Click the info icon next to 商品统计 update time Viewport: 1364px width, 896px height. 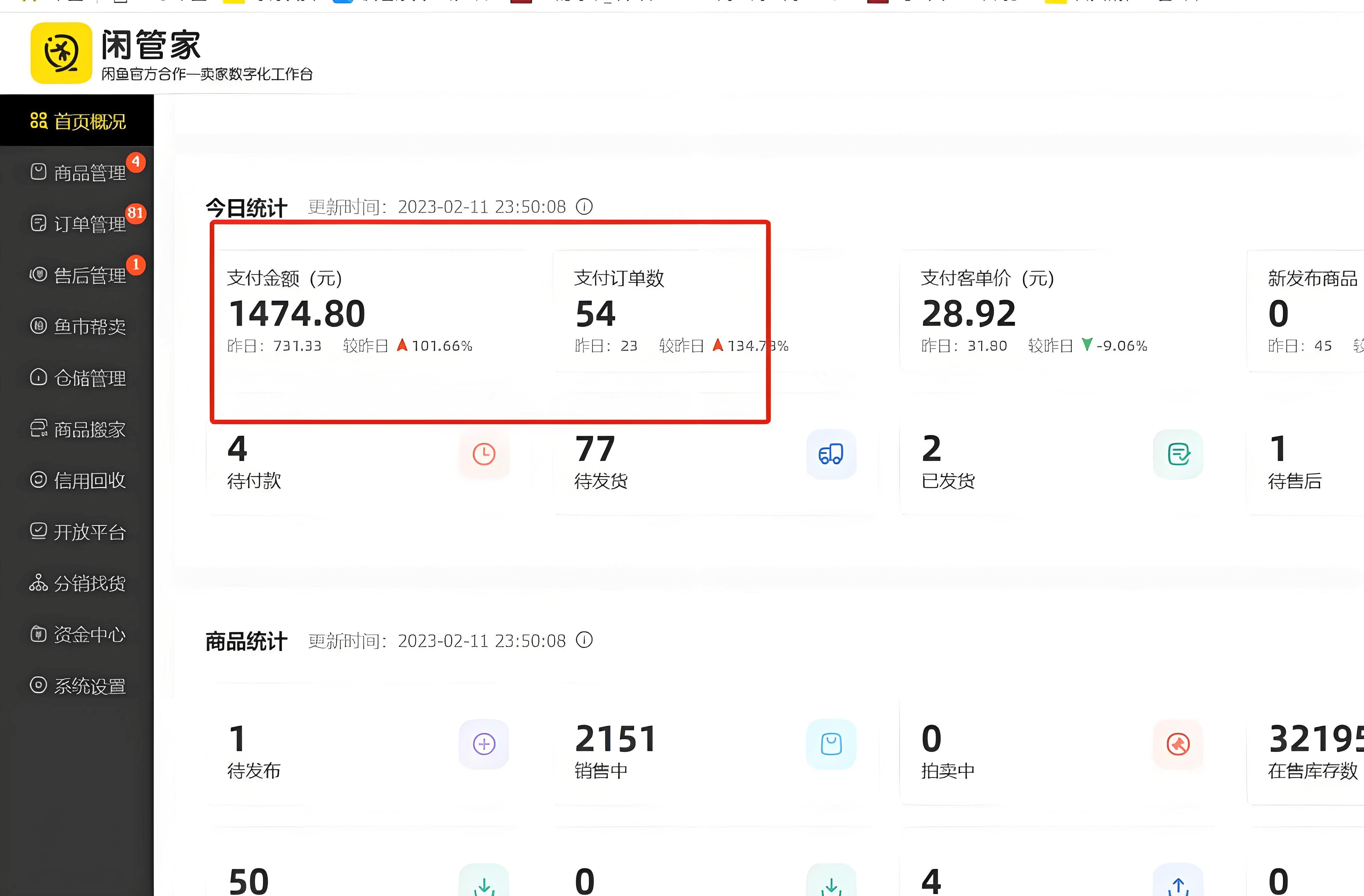tap(584, 641)
